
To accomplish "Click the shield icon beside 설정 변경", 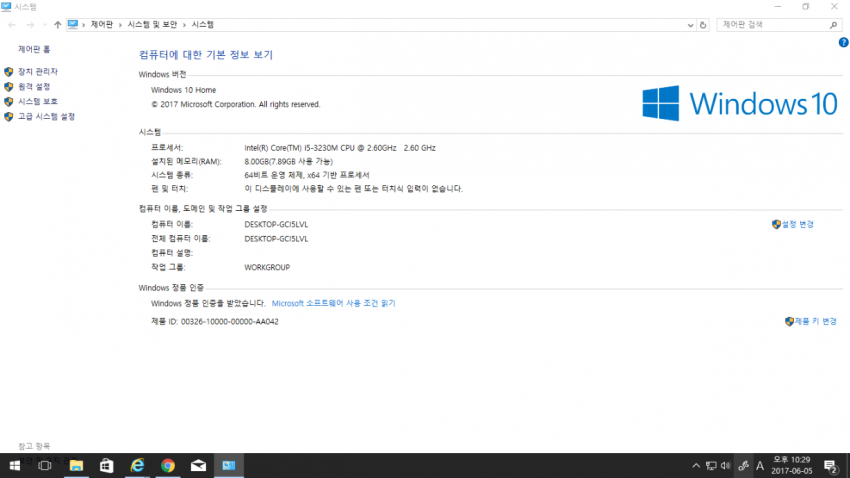I will 776,224.
